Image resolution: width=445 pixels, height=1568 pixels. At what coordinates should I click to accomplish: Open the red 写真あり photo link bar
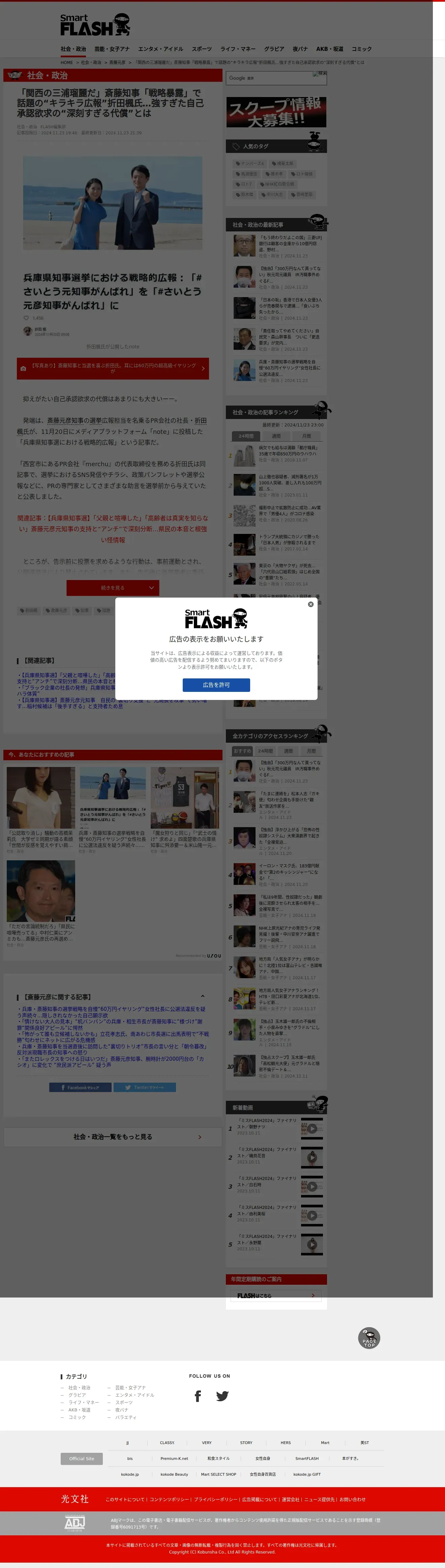coord(113,368)
